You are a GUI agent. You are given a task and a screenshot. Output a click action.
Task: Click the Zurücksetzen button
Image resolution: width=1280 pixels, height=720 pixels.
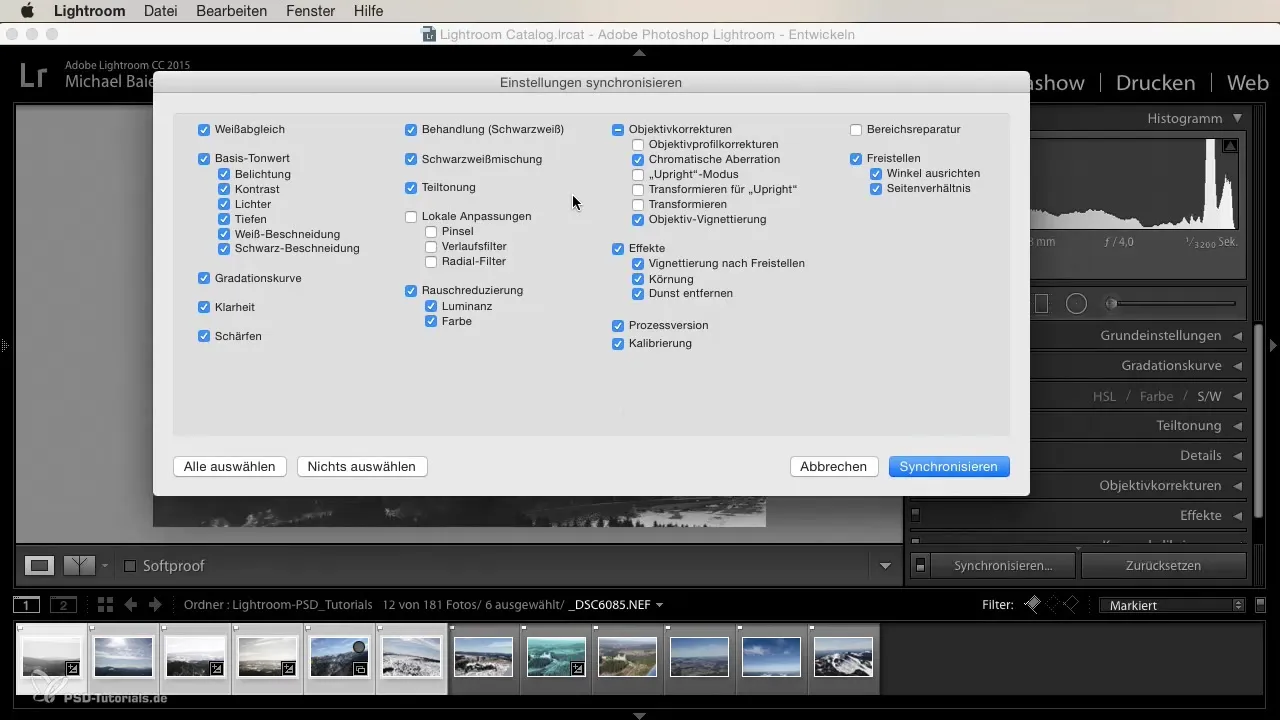tap(1163, 565)
